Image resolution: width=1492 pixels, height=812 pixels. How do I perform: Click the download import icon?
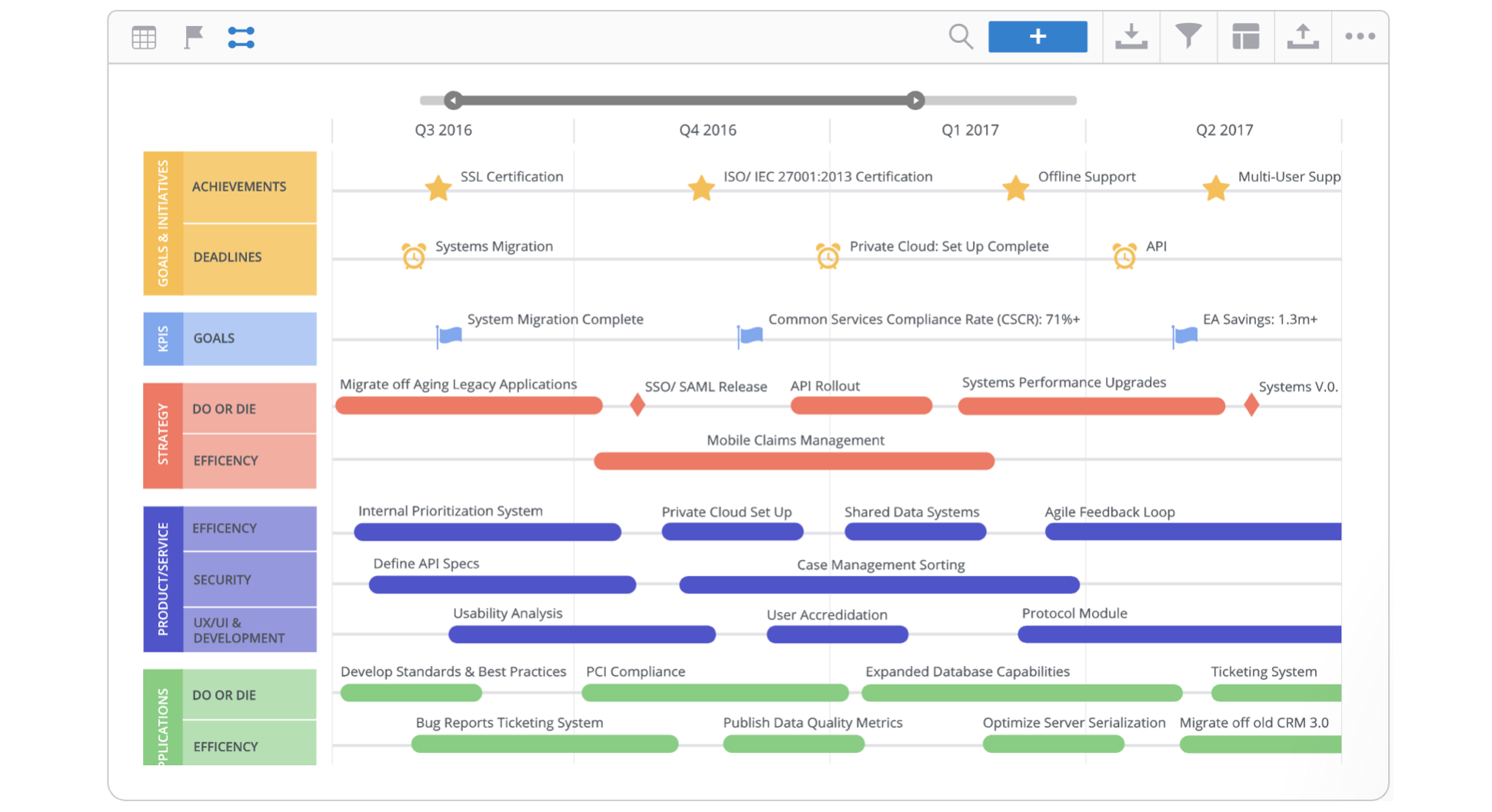click(1131, 36)
